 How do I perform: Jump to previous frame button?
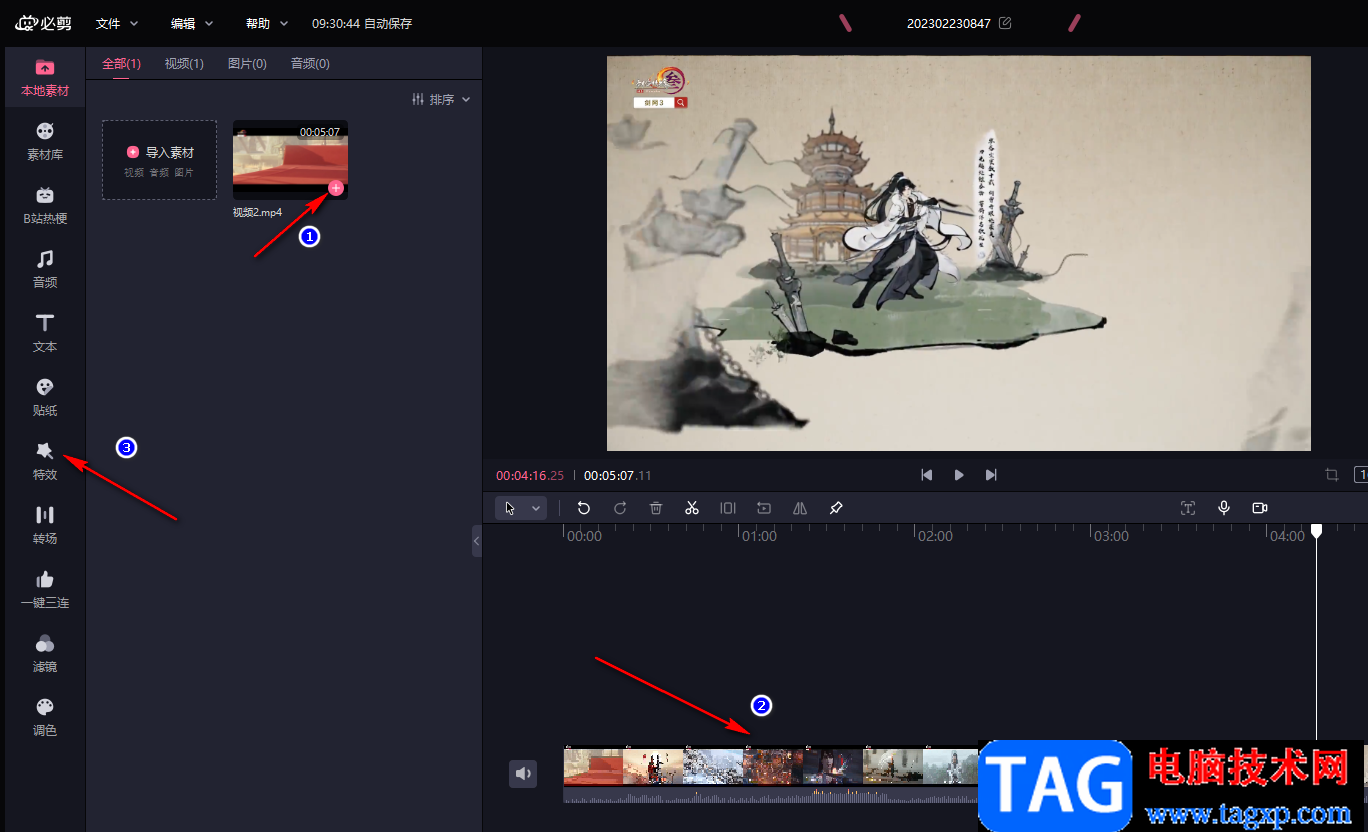pyautogui.click(x=927, y=475)
